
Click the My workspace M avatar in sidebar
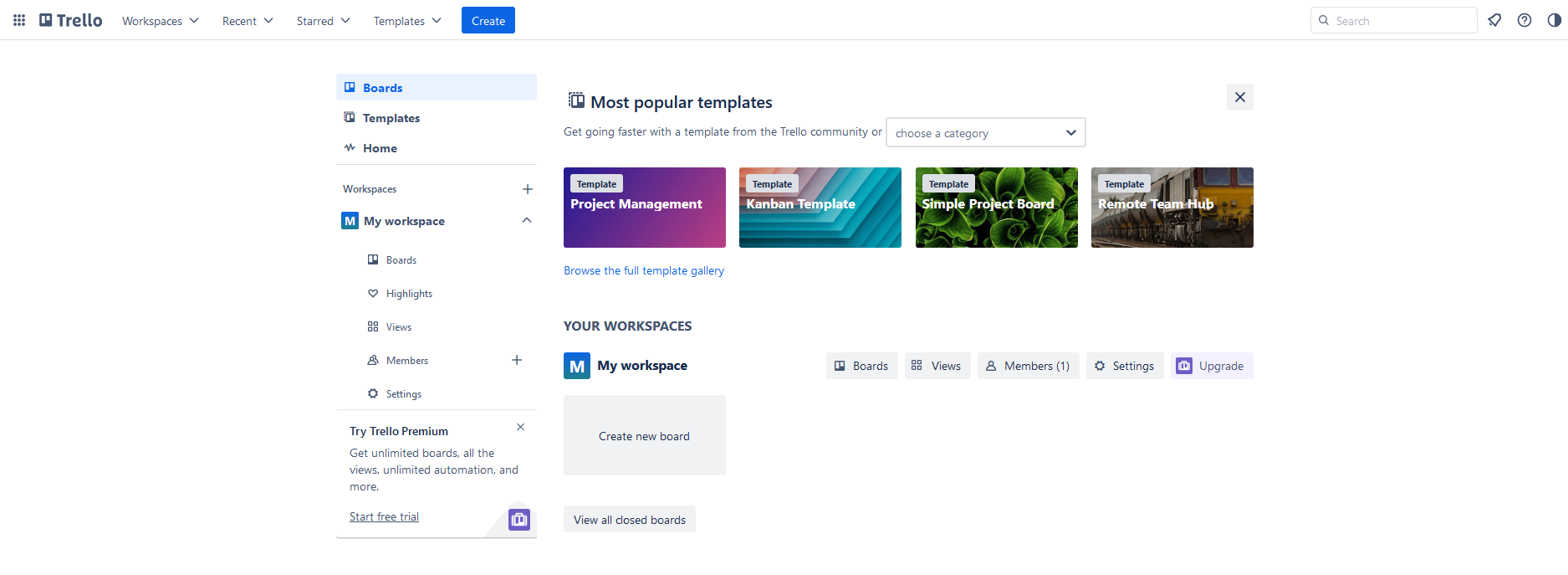[350, 221]
